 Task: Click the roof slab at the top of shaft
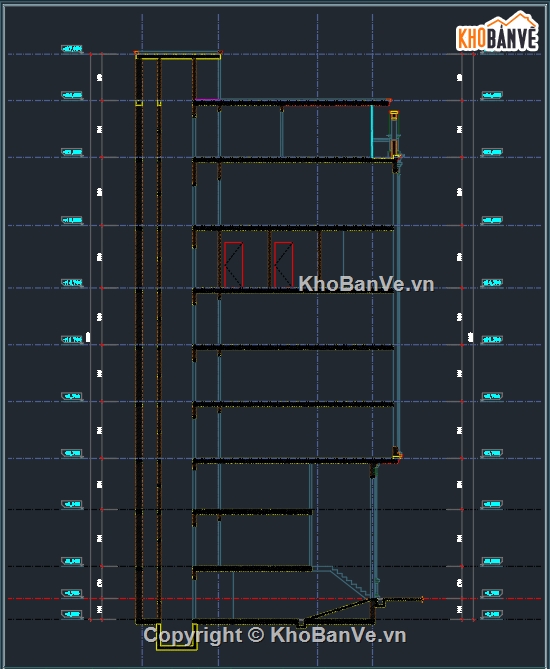(178, 54)
